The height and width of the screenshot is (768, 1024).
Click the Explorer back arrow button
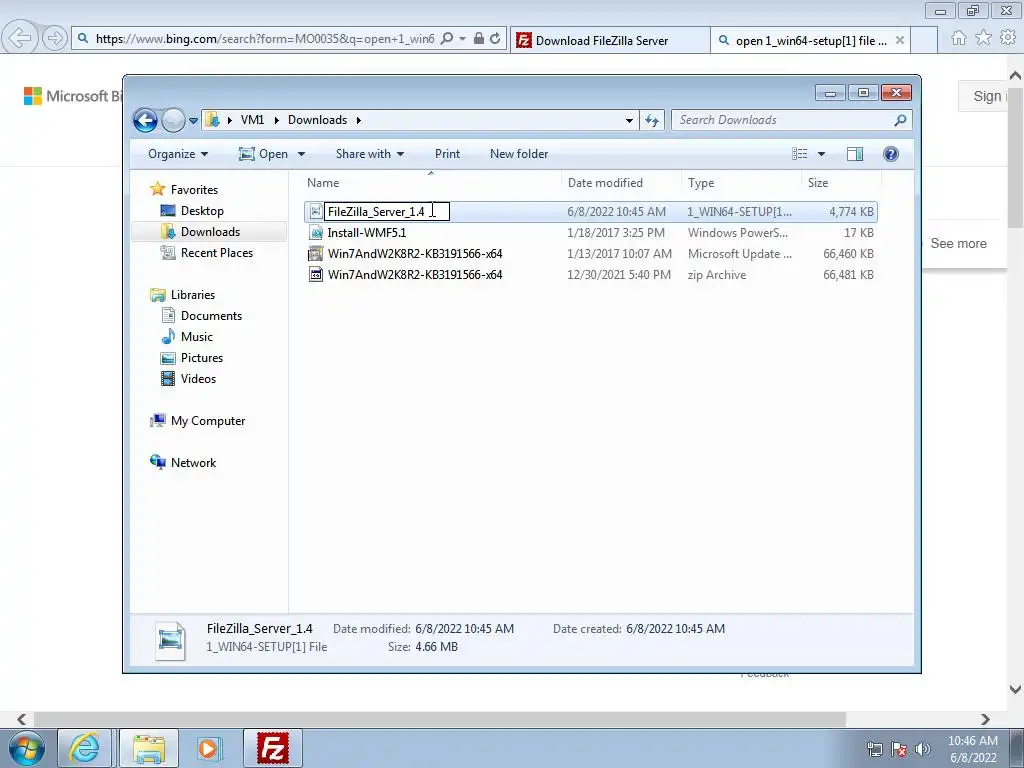point(145,120)
